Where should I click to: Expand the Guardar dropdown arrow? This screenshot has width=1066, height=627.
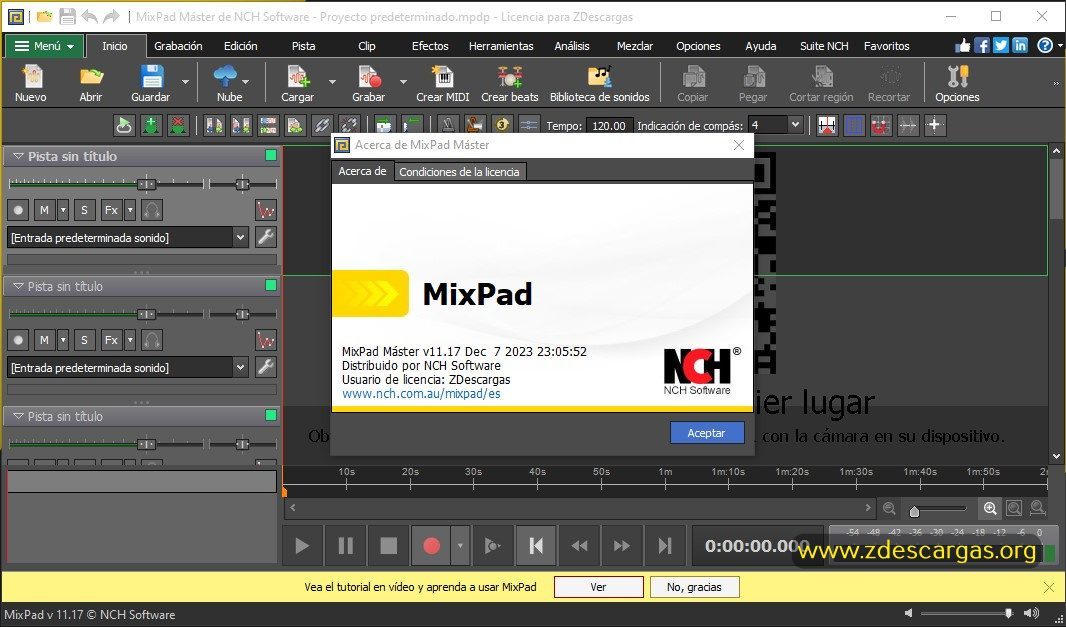tap(185, 81)
